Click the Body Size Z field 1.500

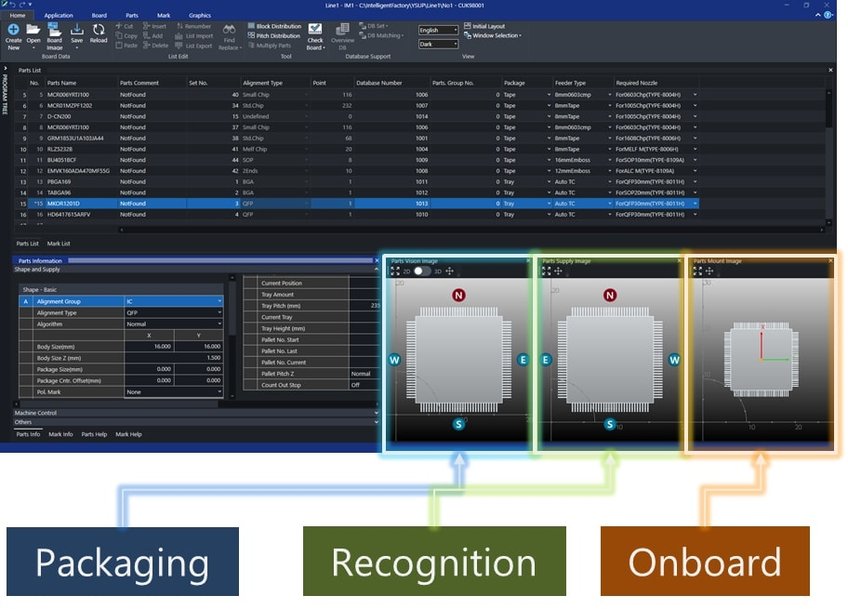[x=174, y=358]
